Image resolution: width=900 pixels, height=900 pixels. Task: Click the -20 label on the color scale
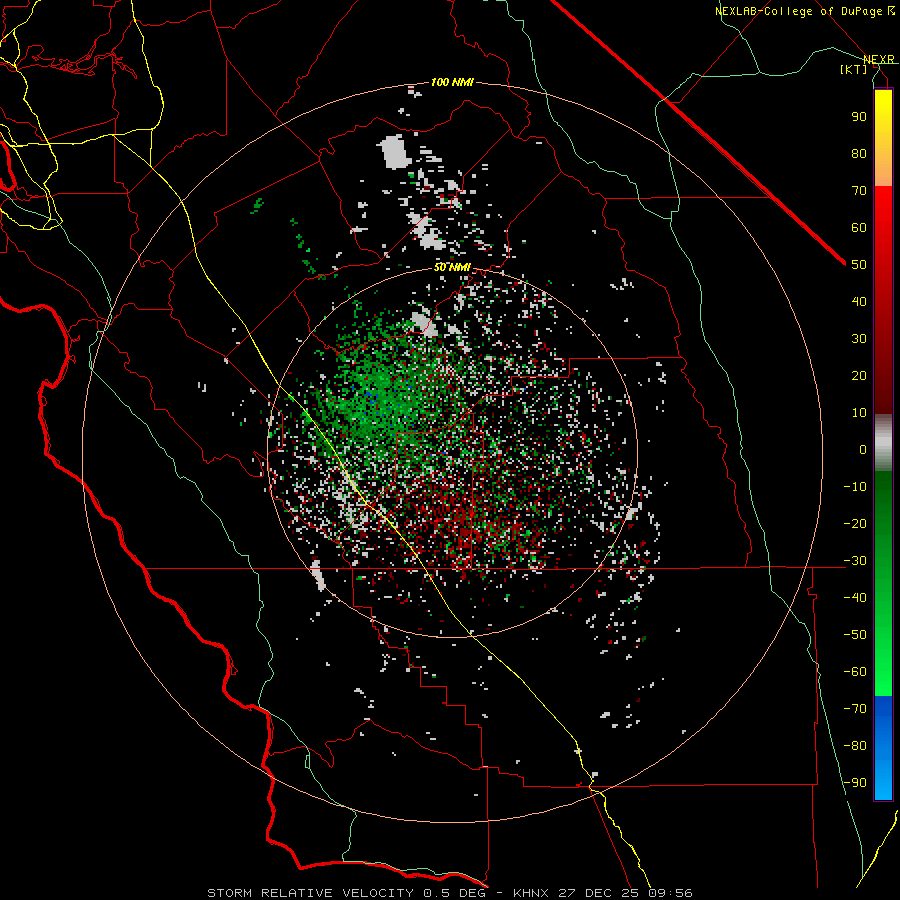point(855,523)
